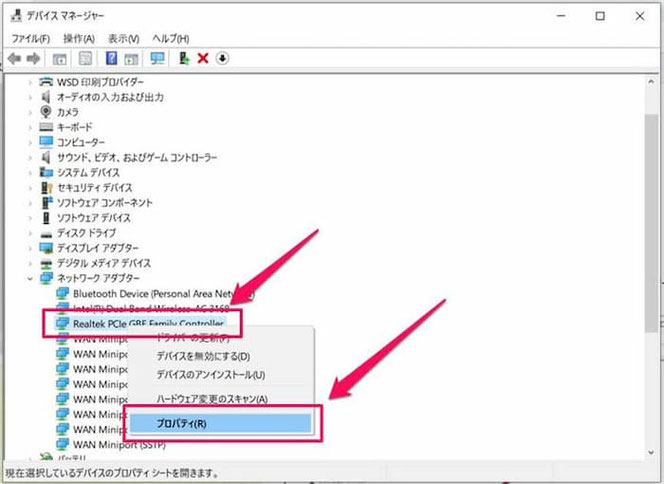Select Intel(R) Dual Band Wireless-AC adapter
The image size is (664, 484).
[151, 308]
